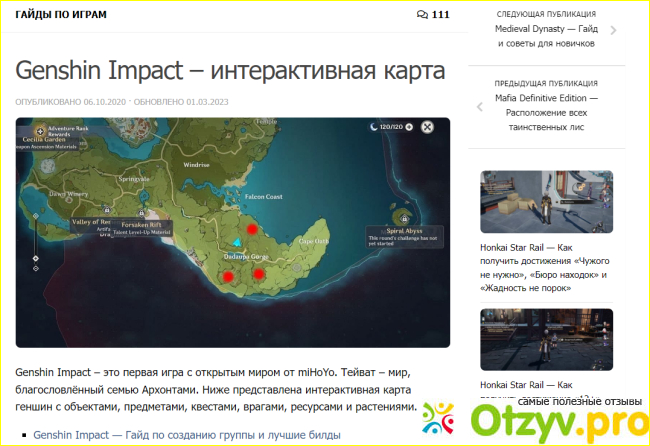Open the Гайды по играм category

point(60,15)
